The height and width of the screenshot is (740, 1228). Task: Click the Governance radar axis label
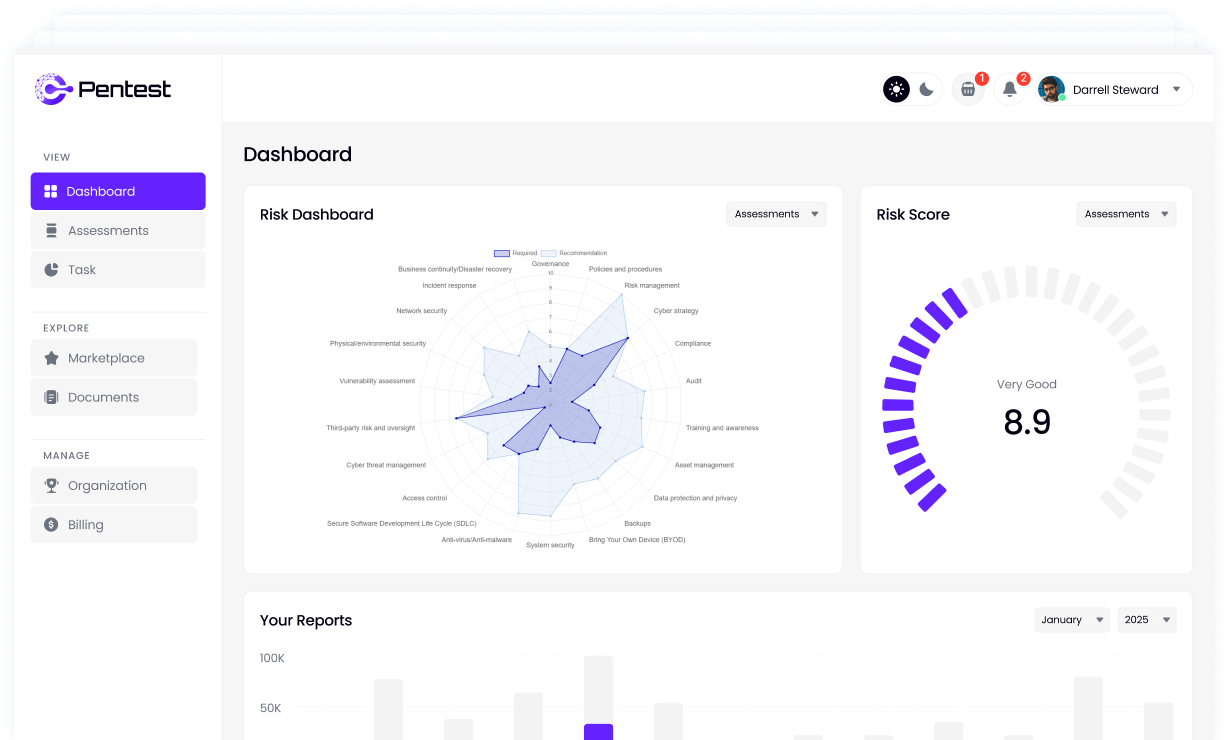pyautogui.click(x=550, y=263)
